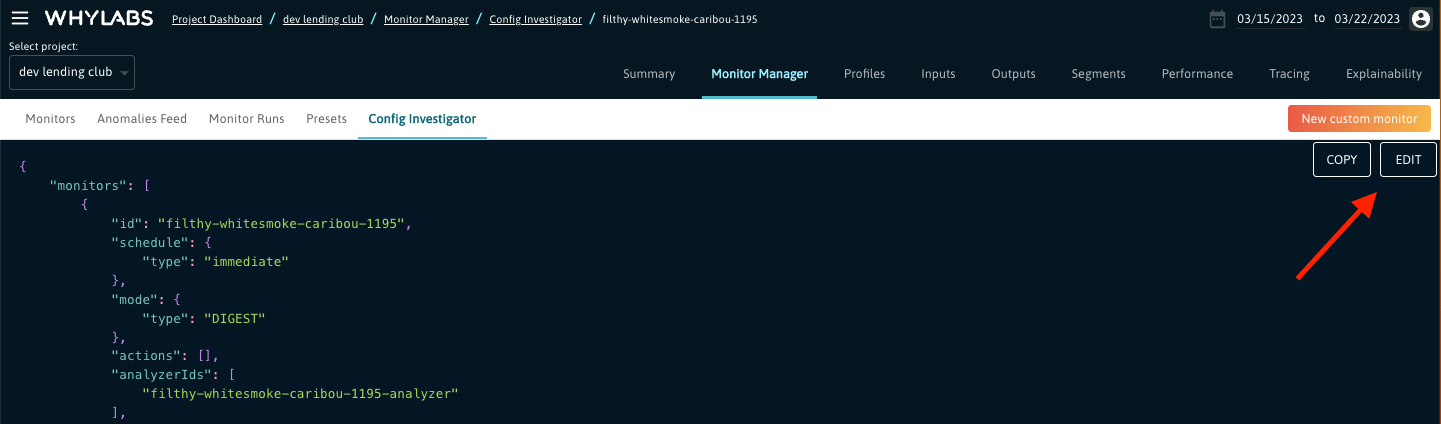Click the current page breadcrumb filthy-whitesmoke-caribou-1195
Image resolution: width=1441 pixels, height=424 pixels.
(680, 19)
